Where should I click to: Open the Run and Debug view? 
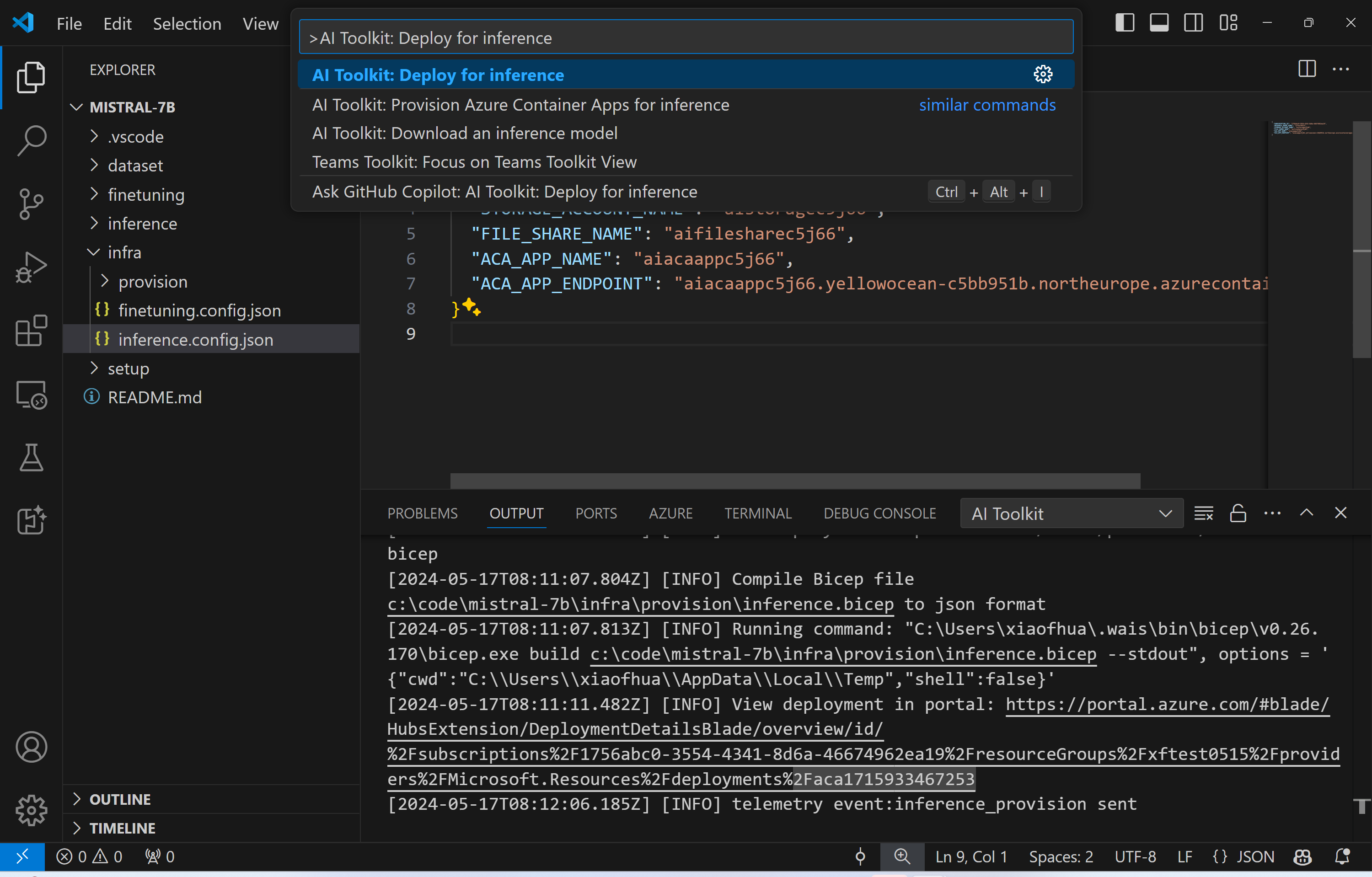pyautogui.click(x=32, y=267)
